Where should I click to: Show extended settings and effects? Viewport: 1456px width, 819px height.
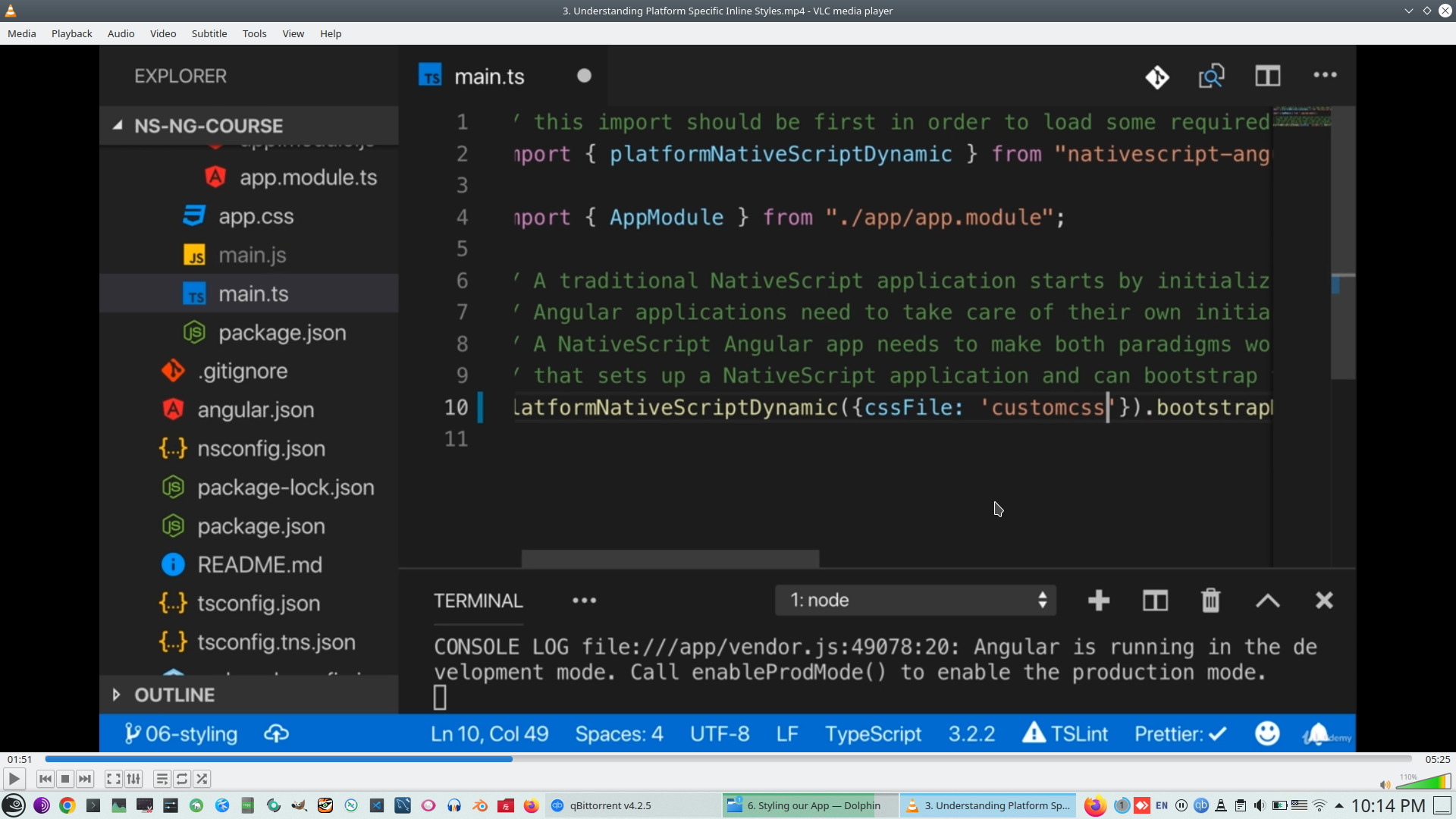pyautogui.click(x=133, y=779)
